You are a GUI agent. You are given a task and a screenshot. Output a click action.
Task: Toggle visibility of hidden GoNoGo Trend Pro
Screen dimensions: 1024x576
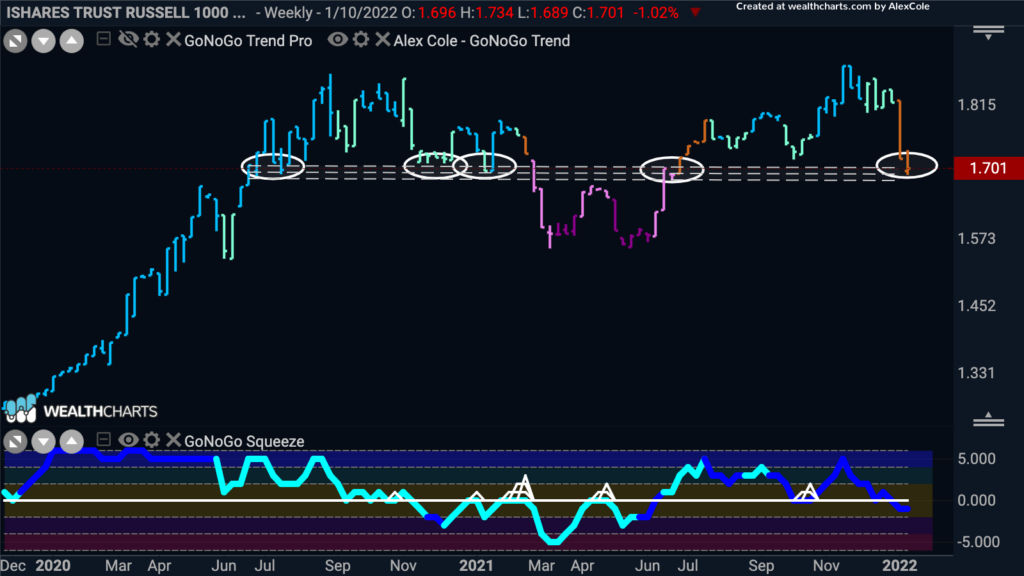(128, 40)
